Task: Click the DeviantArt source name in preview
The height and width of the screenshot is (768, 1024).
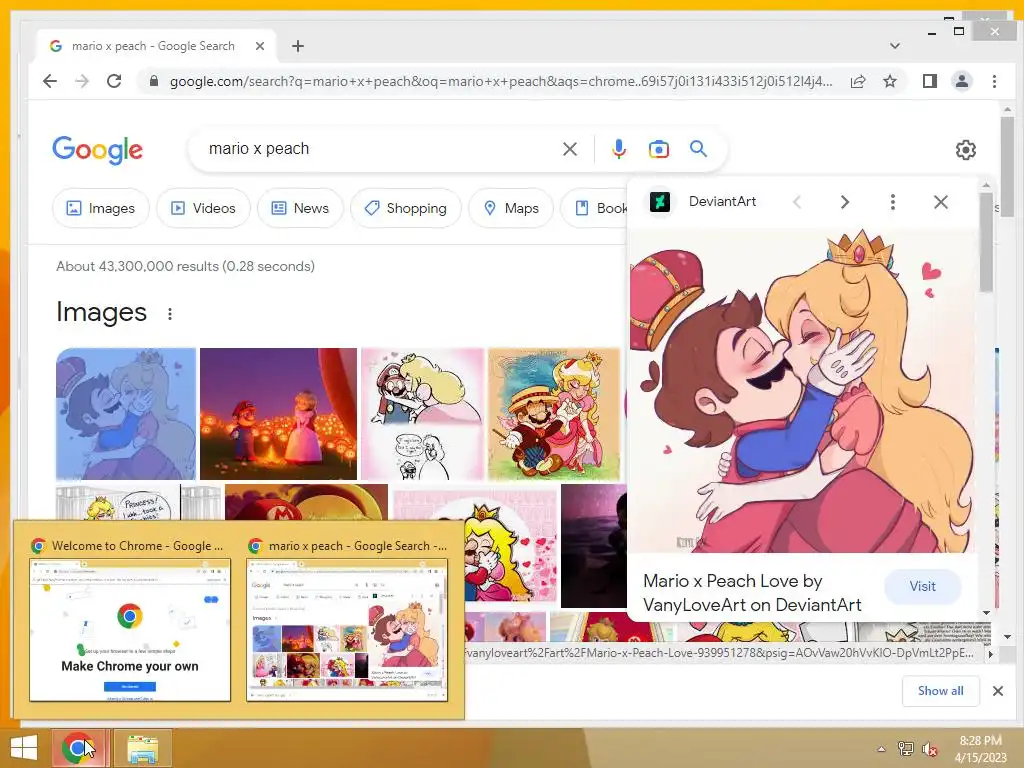Action: [722, 202]
